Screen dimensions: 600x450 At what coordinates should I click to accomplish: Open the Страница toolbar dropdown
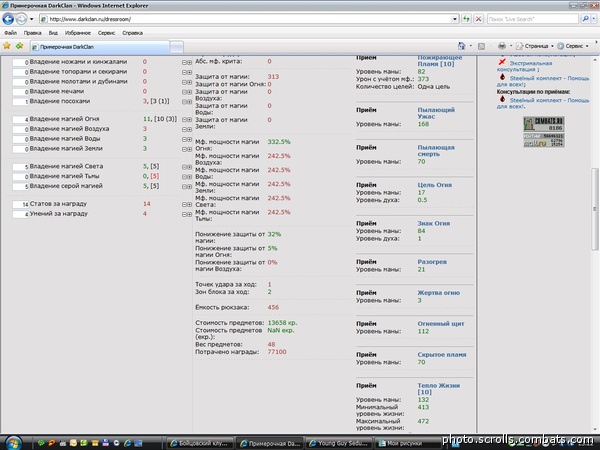[x=534, y=46]
